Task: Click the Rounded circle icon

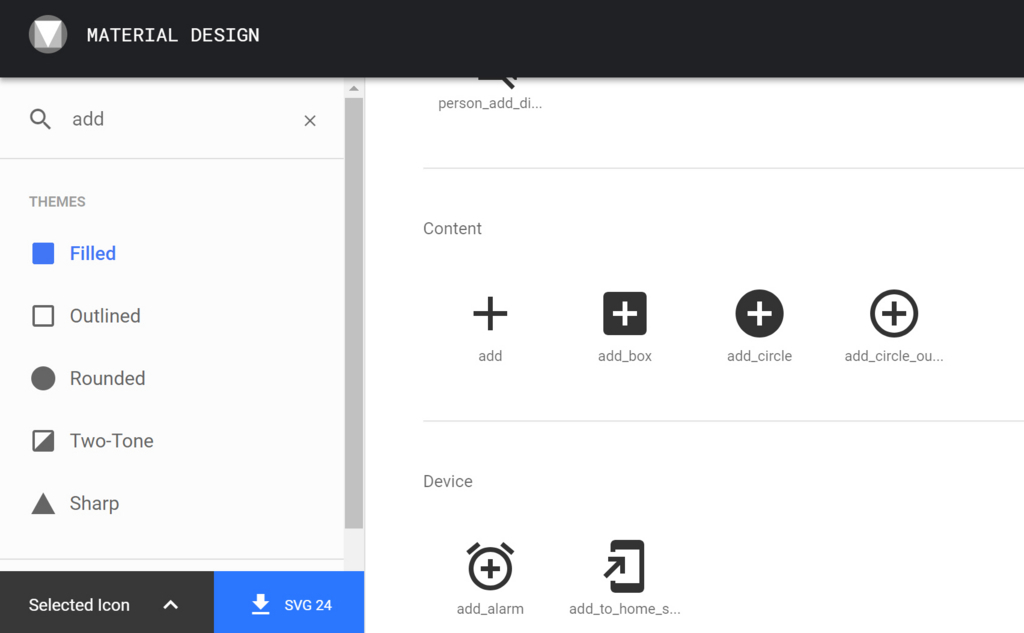Action: click(43, 378)
